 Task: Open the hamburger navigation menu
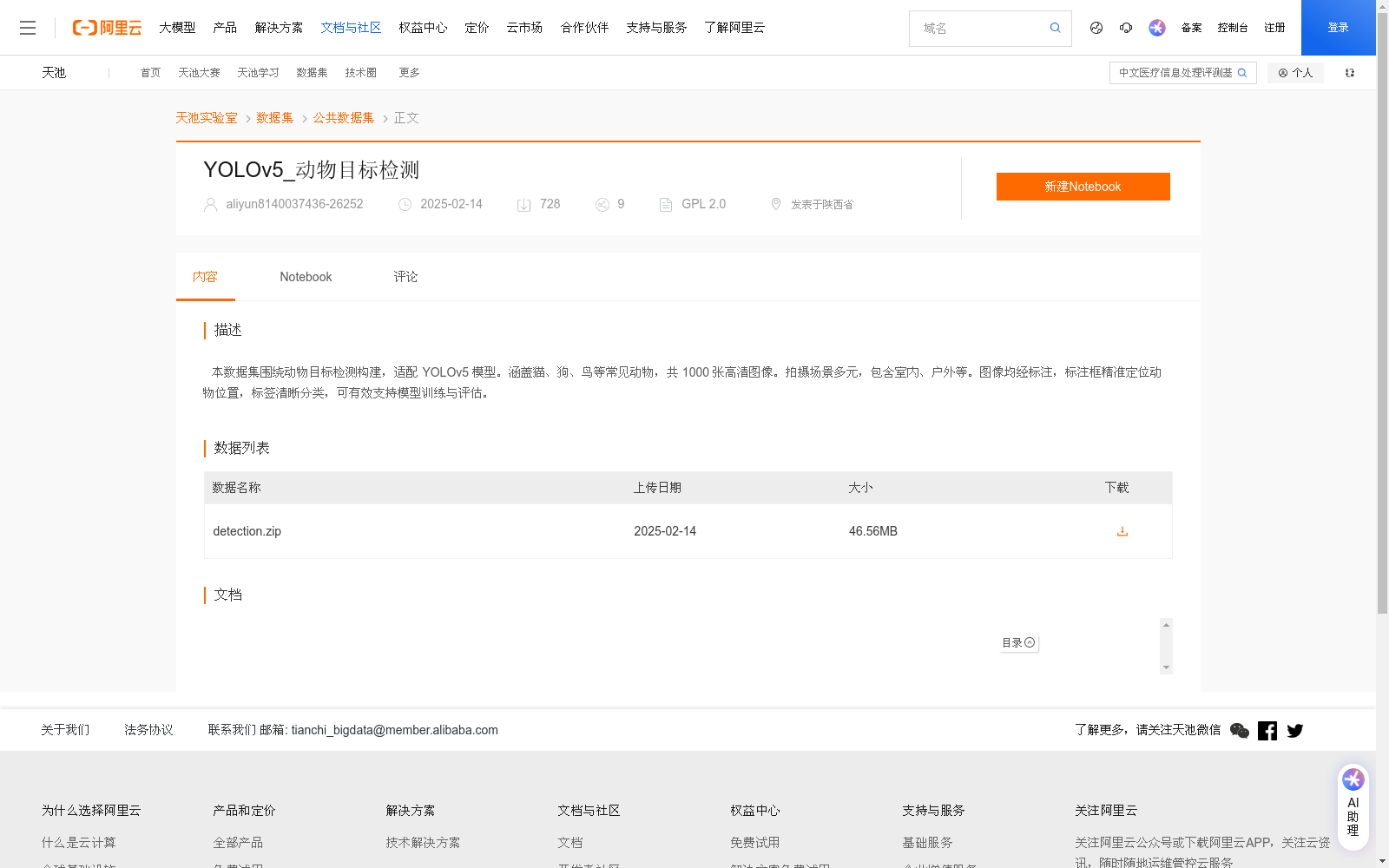[x=28, y=27]
